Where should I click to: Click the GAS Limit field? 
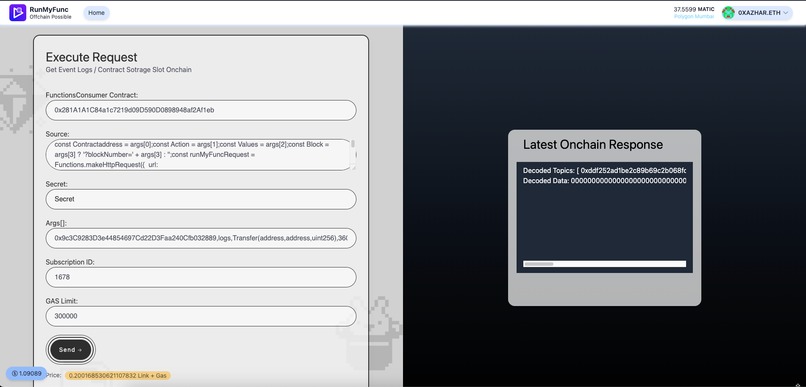tap(201, 316)
